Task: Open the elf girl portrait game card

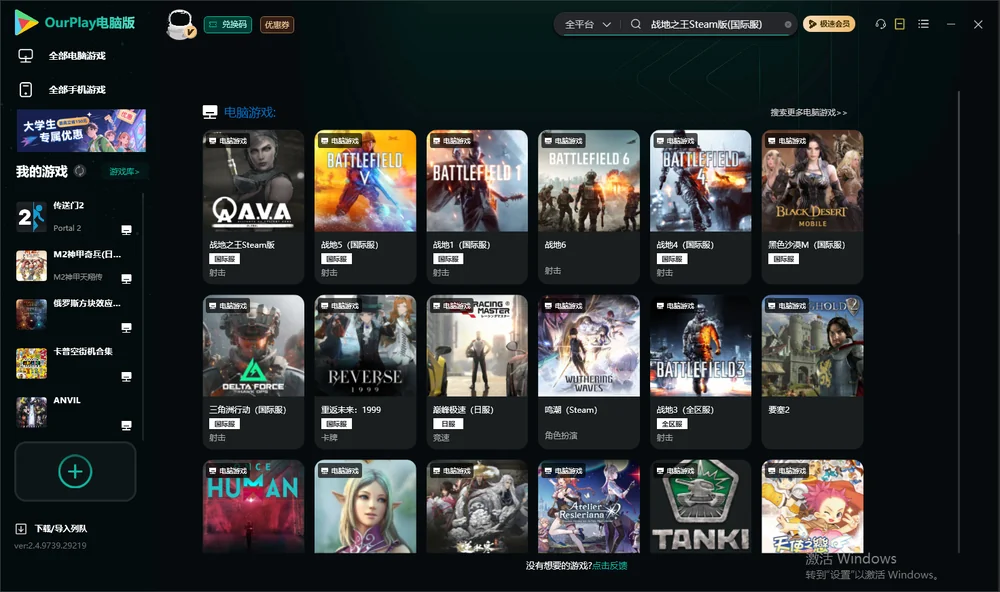Action: (x=365, y=507)
